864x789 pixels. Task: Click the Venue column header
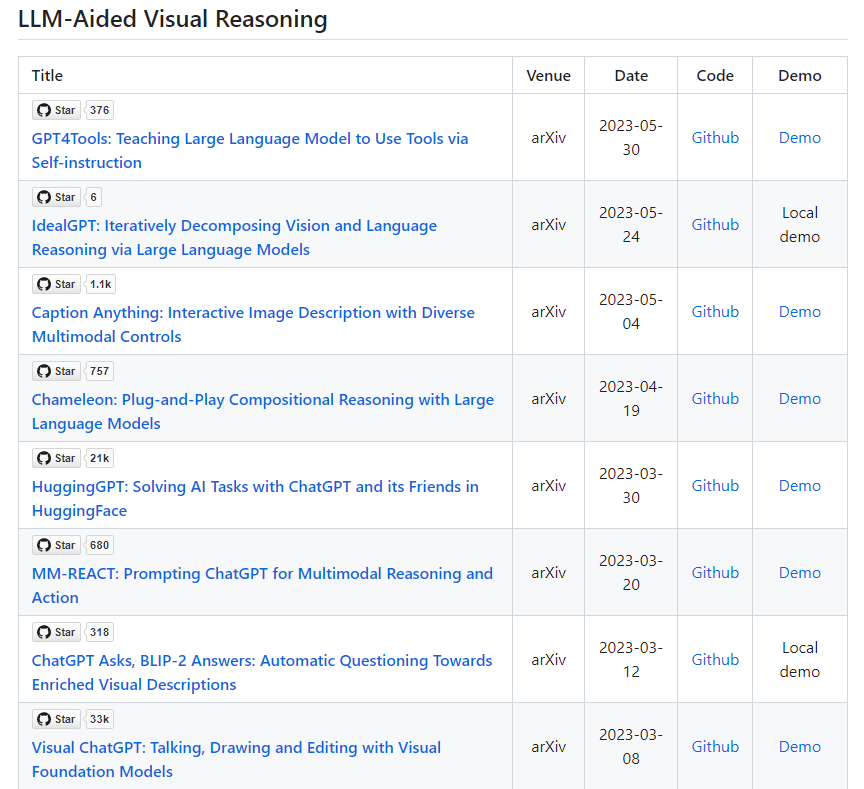click(548, 75)
